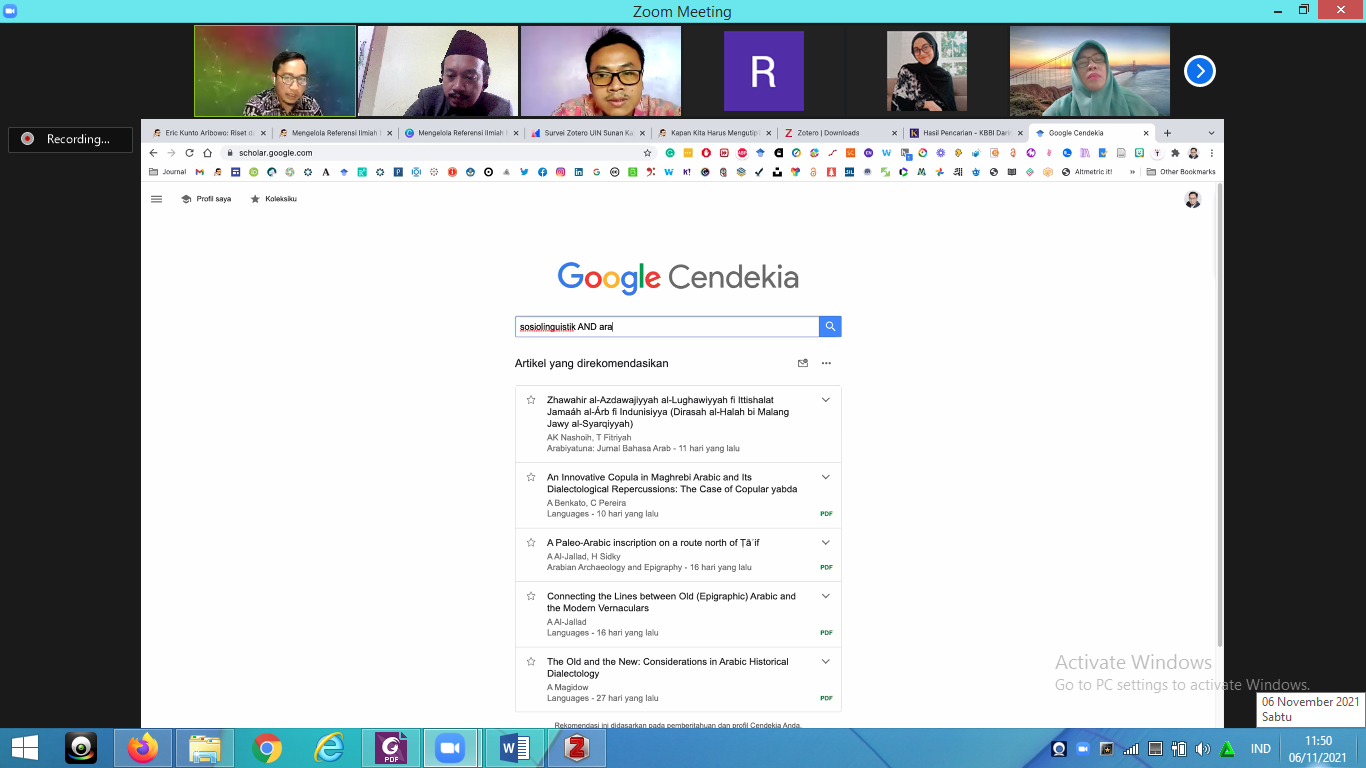Click the blue search magnifier button
This screenshot has height=768, width=1366.
[830, 327]
